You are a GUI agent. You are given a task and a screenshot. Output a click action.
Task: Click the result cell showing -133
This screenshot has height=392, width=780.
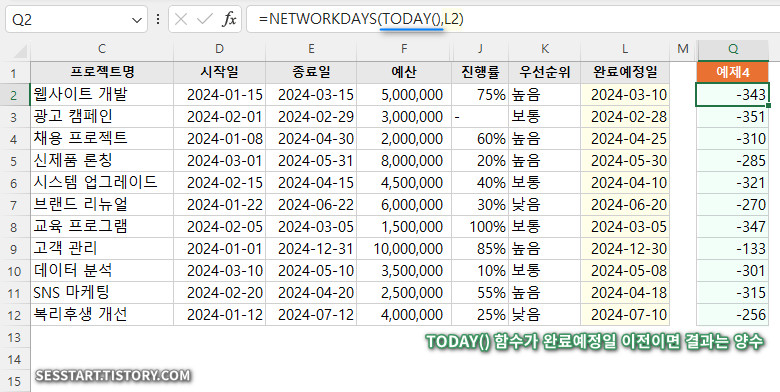click(x=733, y=248)
